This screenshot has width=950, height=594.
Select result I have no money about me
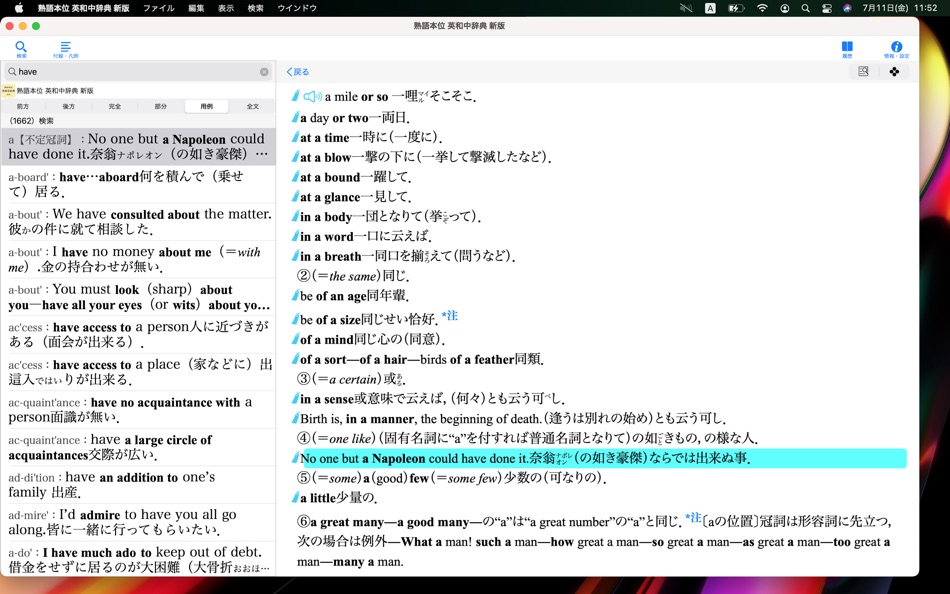[138, 259]
